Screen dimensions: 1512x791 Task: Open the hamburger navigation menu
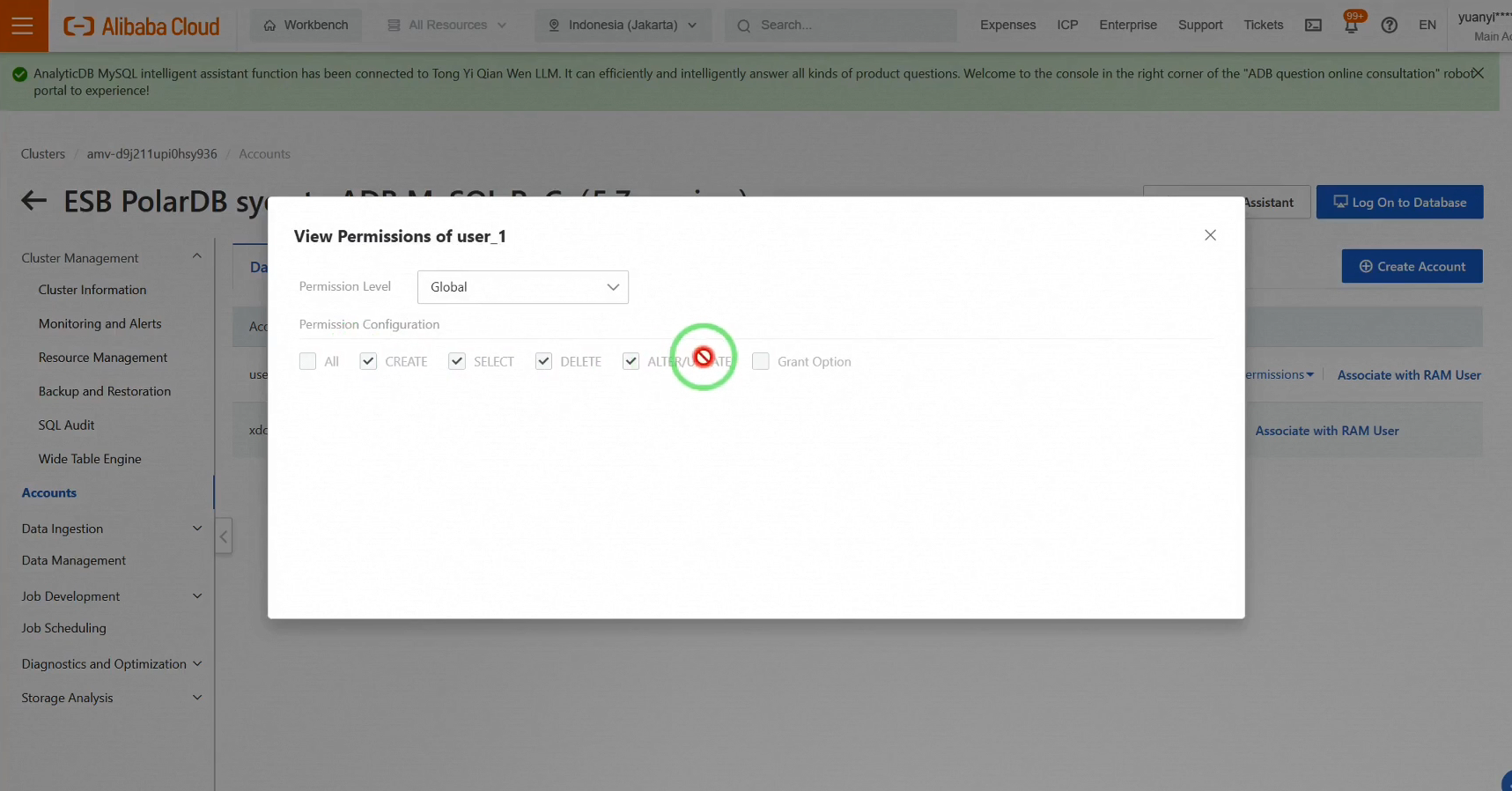click(x=23, y=26)
